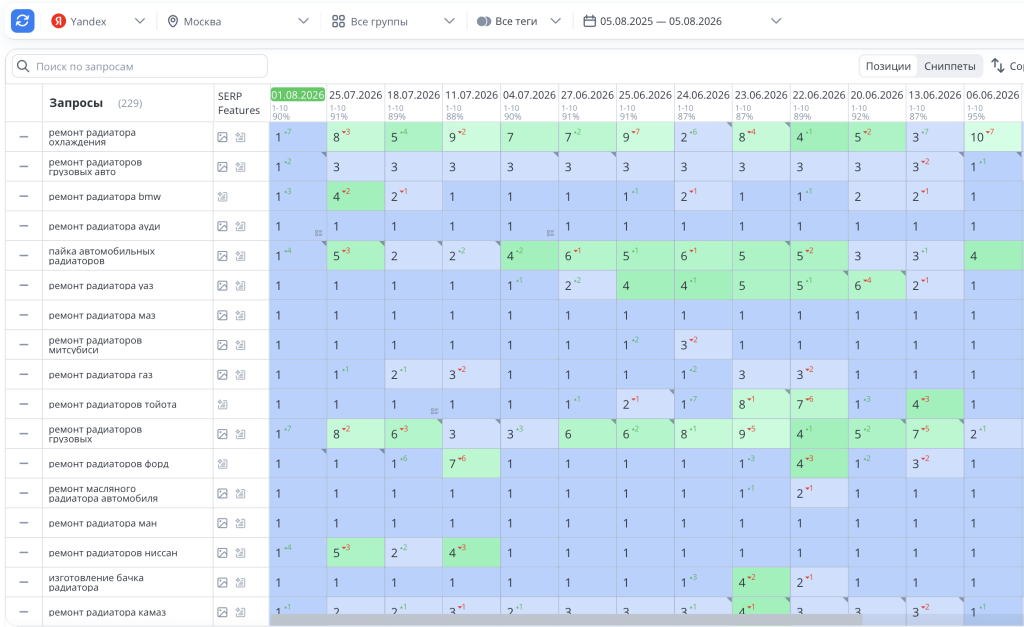Click the Yandex logo icon
This screenshot has height=627, width=1024.
[58, 21]
